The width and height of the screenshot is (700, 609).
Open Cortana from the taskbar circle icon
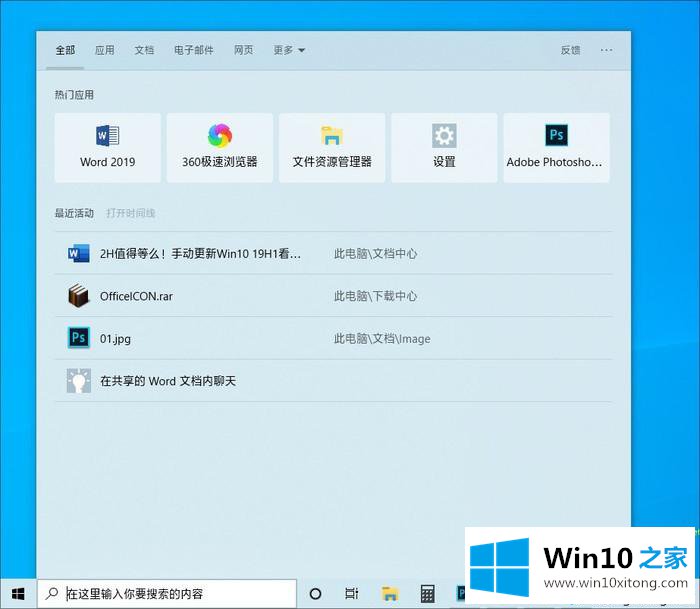click(315, 594)
